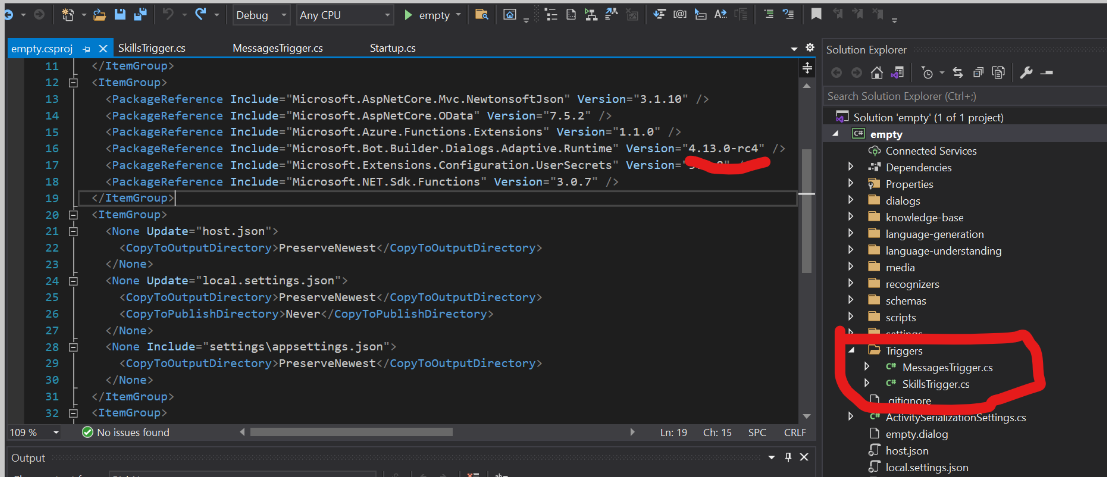Click the No issues found status indicator

point(126,432)
